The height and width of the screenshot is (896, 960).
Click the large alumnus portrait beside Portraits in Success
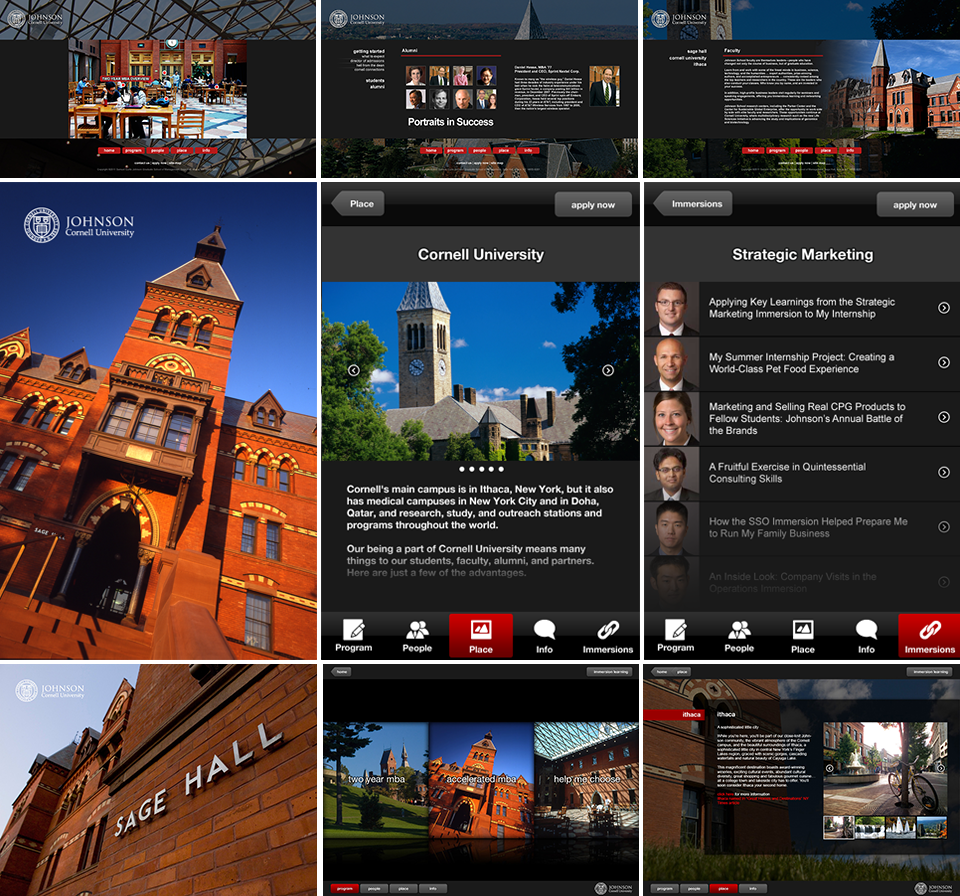pyautogui.click(x=604, y=86)
